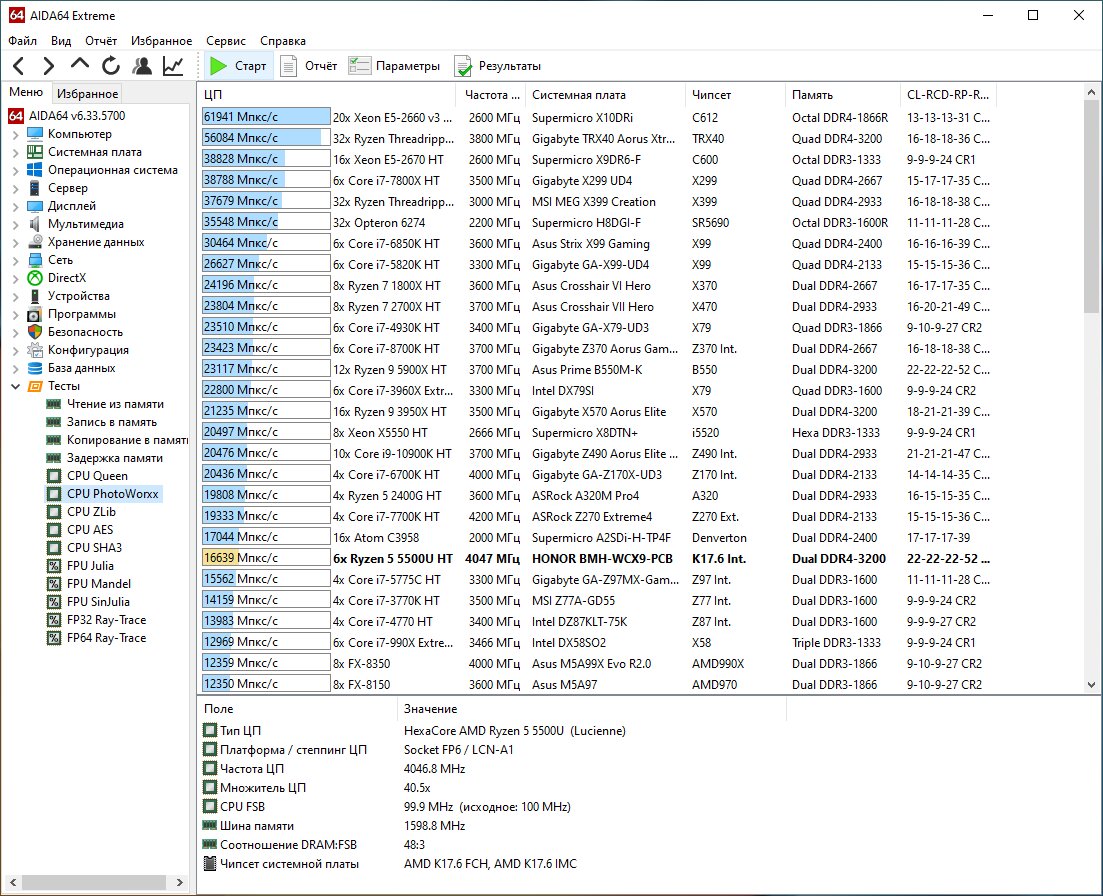Sort by the Чипсет column header
1103x896 pixels.
[735, 95]
